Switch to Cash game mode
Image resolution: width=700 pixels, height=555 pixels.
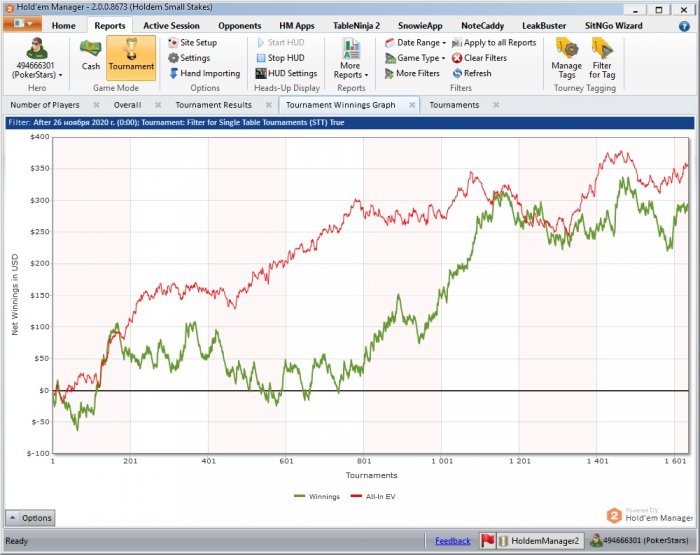[91, 55]
